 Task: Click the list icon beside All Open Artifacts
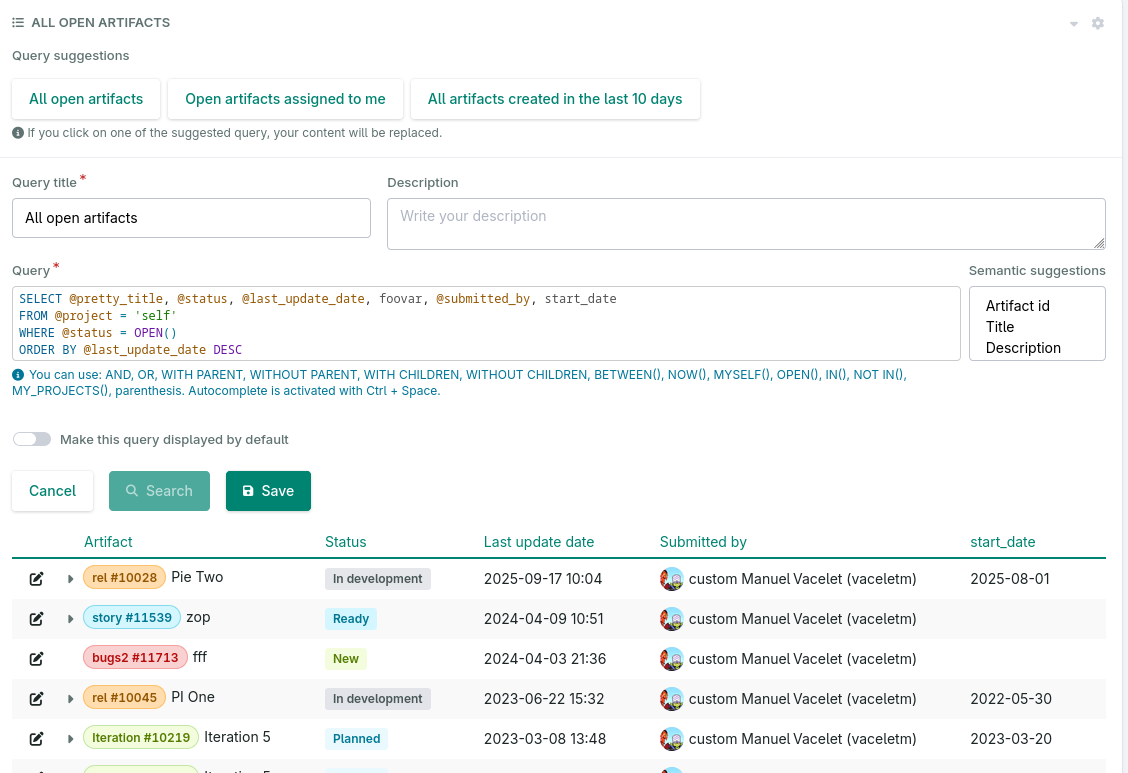point(18,23)
